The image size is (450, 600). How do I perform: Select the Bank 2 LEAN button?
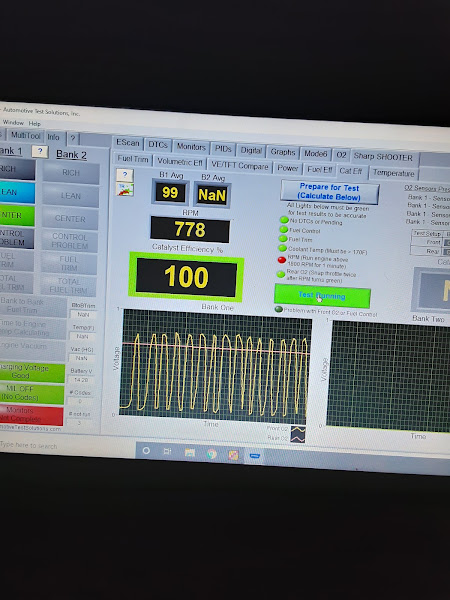point(70,196)
